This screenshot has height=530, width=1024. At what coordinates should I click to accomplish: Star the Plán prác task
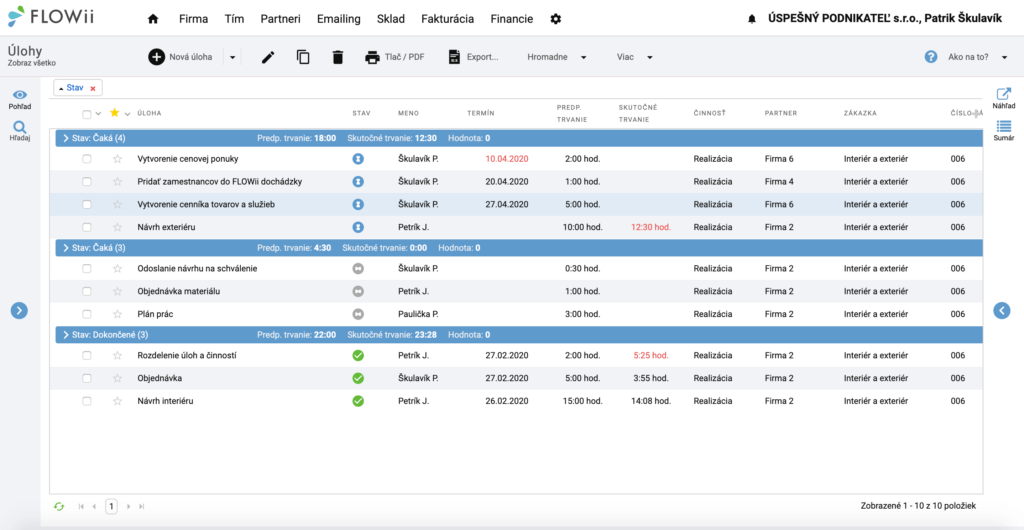pos(118,314)
